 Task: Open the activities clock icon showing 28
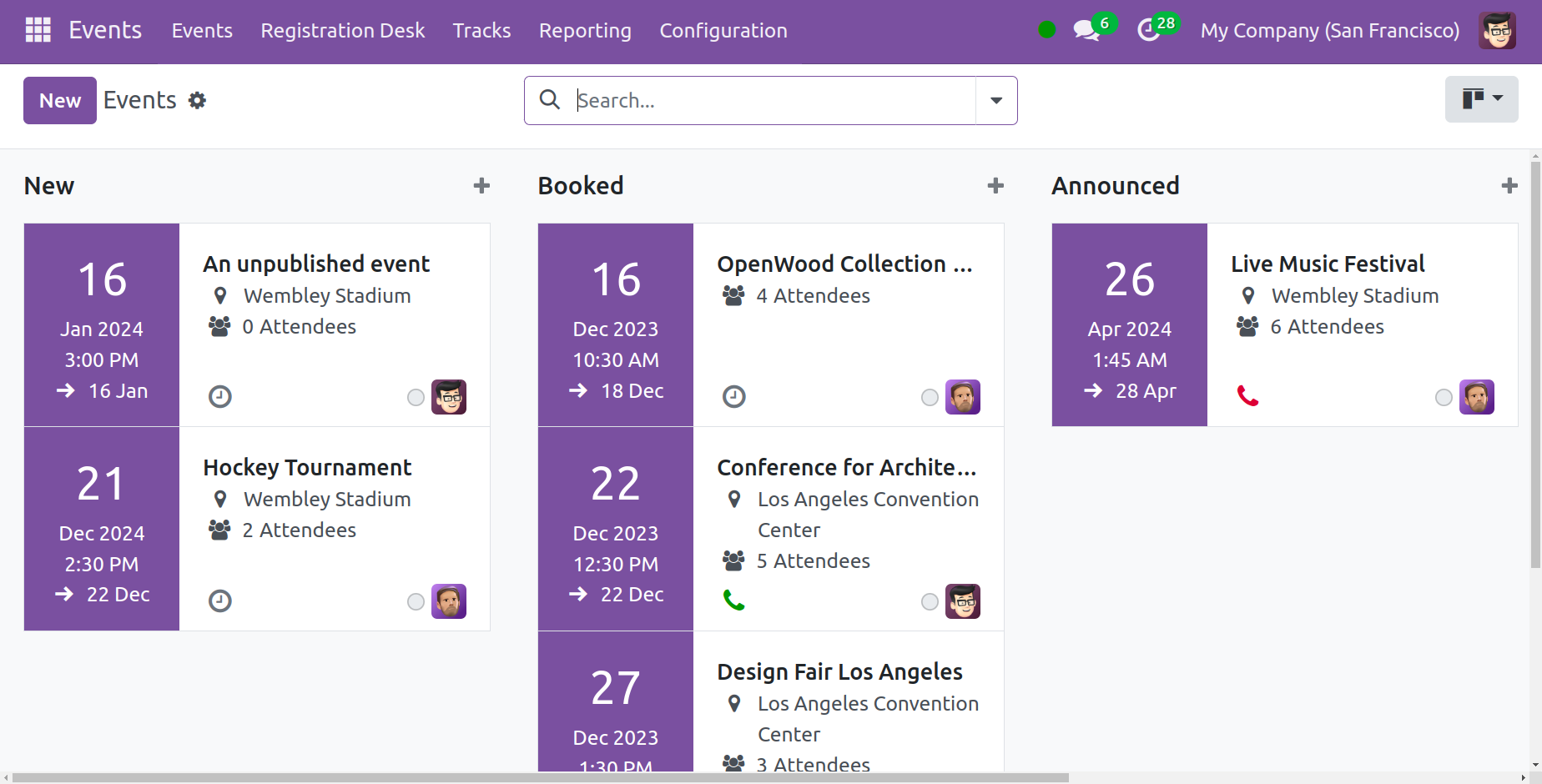click(x=1149, y=31)
